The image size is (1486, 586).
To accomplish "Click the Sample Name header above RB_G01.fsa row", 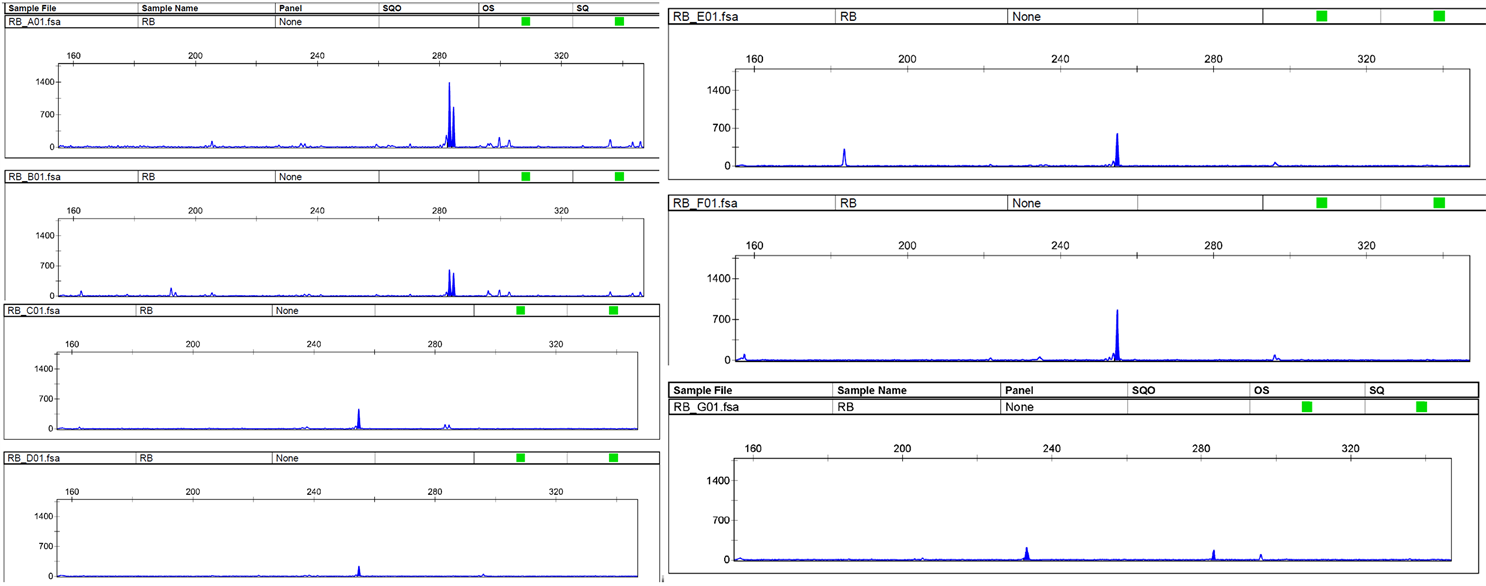I will pyautogui.click(x=874, y=390).
